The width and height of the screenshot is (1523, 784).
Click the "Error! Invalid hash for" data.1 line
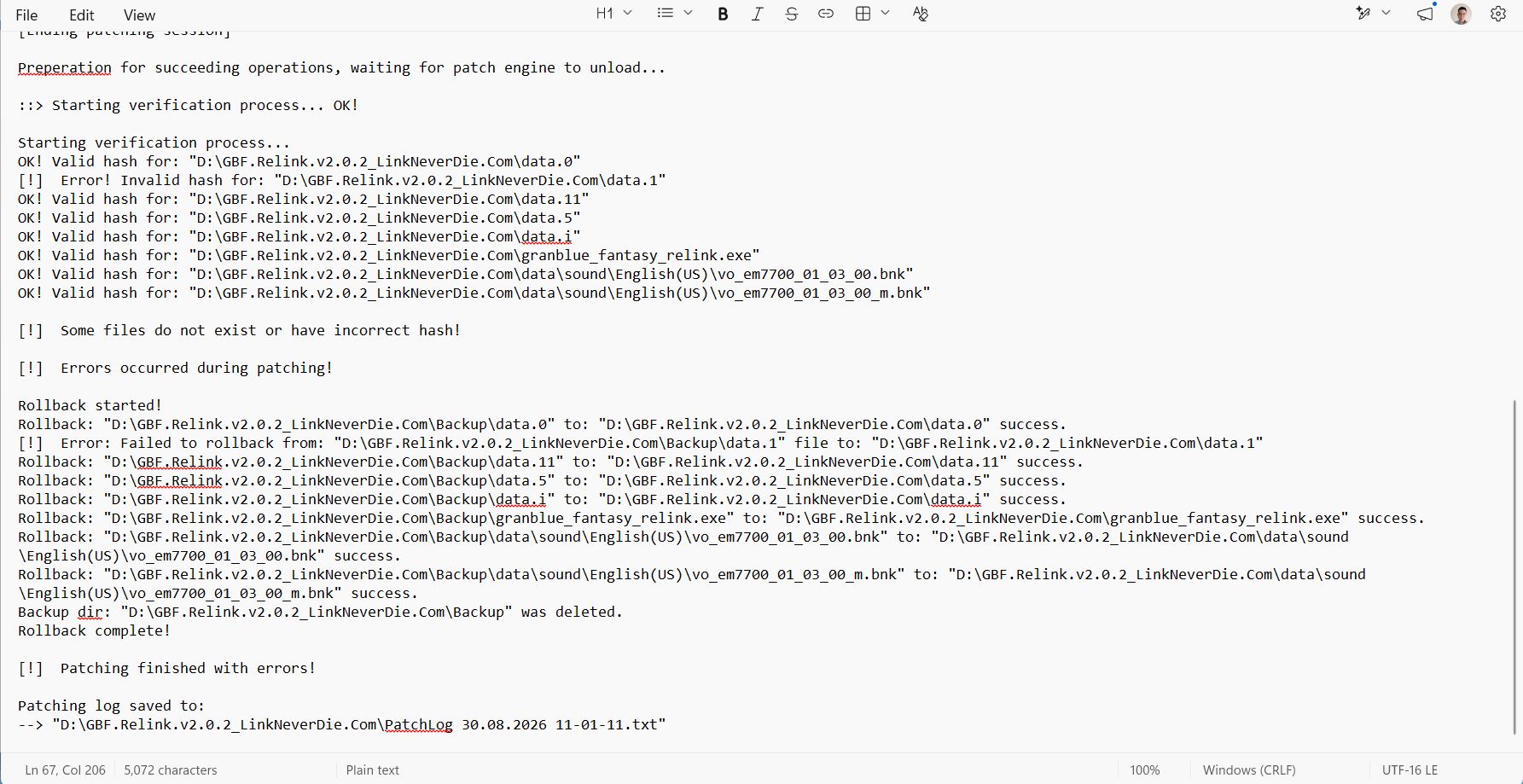pyautogui.click(x=342, y=180)
